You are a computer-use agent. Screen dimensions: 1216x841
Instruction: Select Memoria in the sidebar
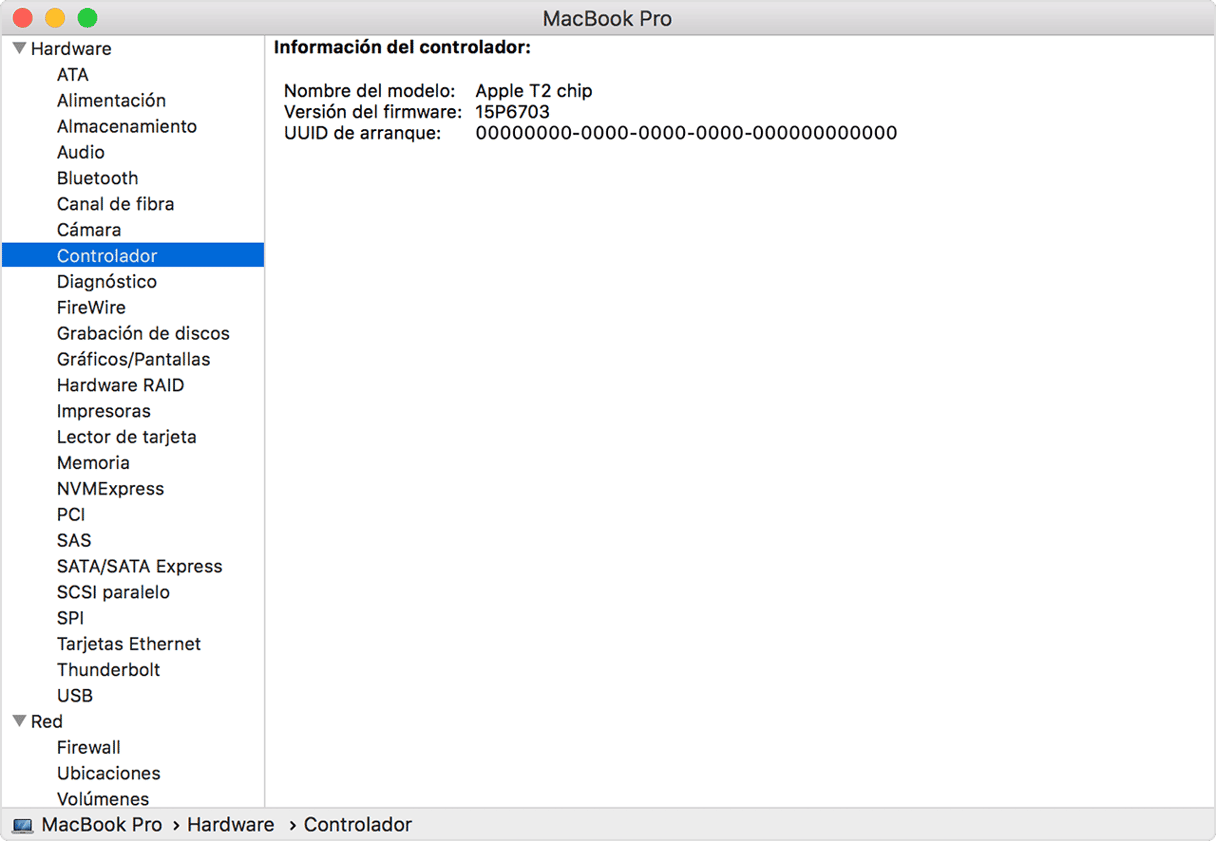[x=93, y=463]
